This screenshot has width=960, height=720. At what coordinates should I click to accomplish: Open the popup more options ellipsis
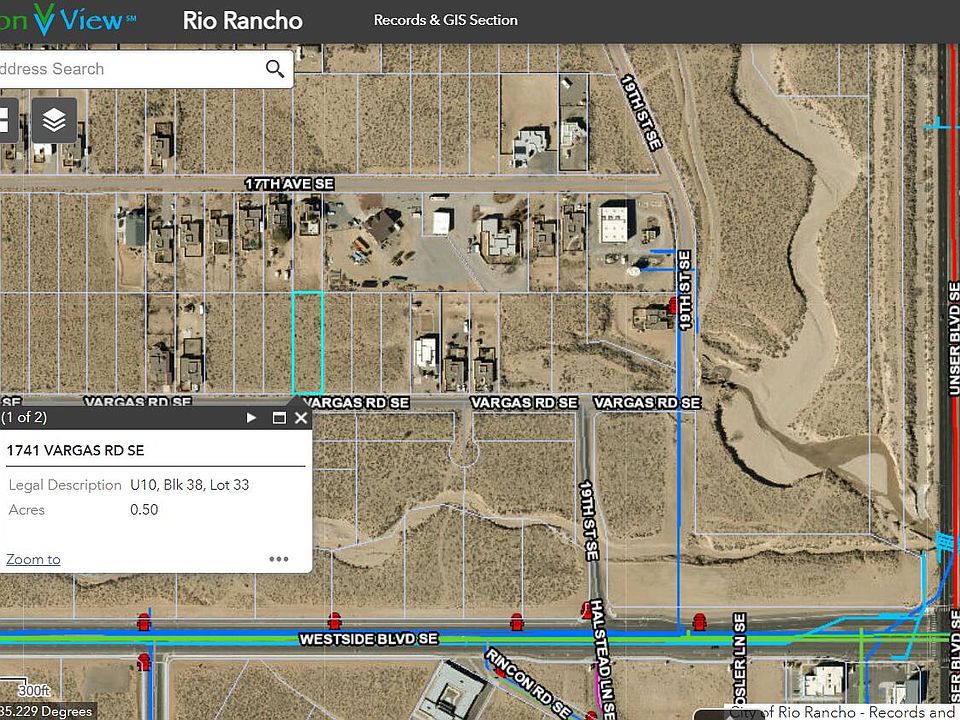(x=279, y=559)
